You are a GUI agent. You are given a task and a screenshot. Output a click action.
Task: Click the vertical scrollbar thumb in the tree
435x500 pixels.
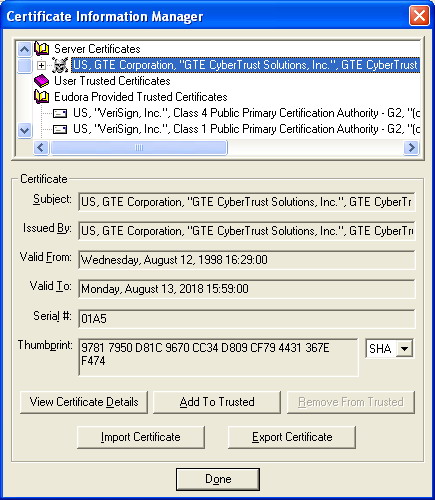click(x=24, y=65)
